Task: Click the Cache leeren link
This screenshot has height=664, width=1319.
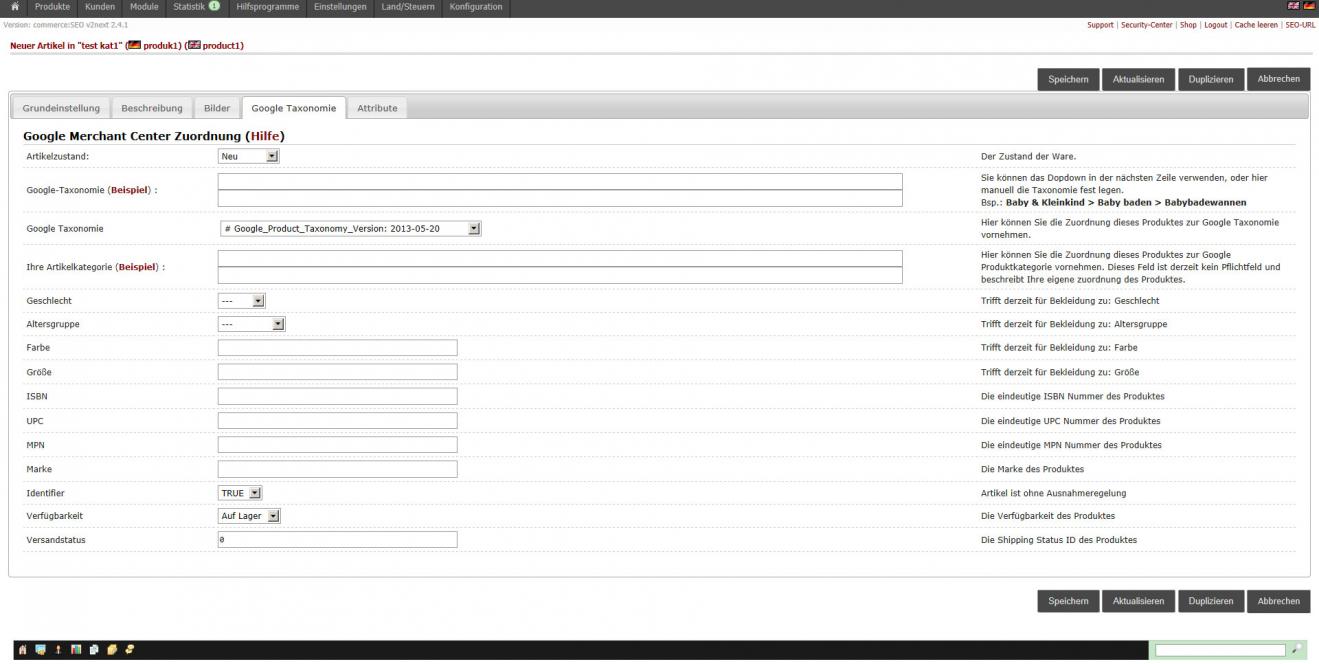Action: click(1256, 25)
